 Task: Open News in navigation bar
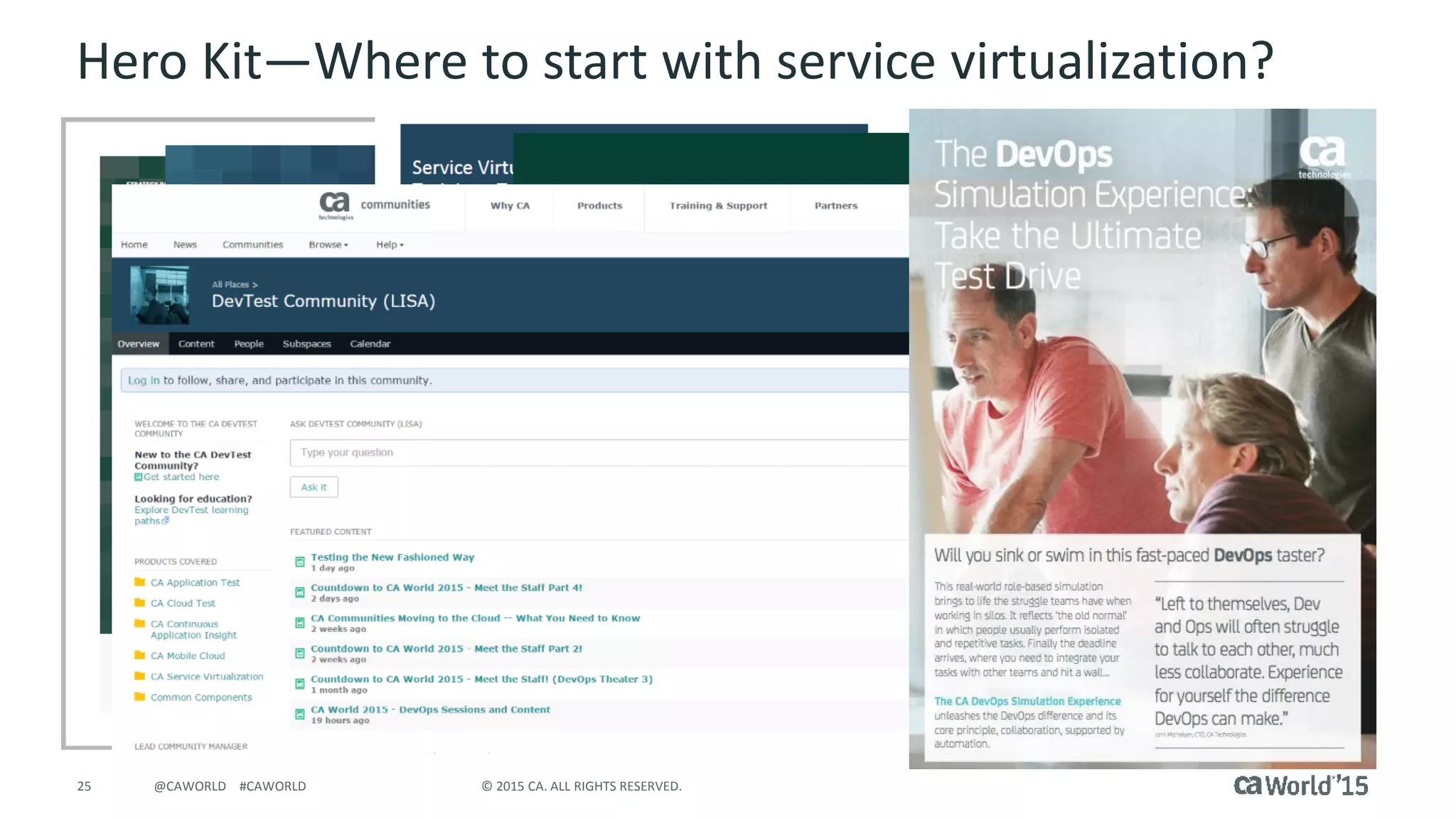click(x=185, y=245)
